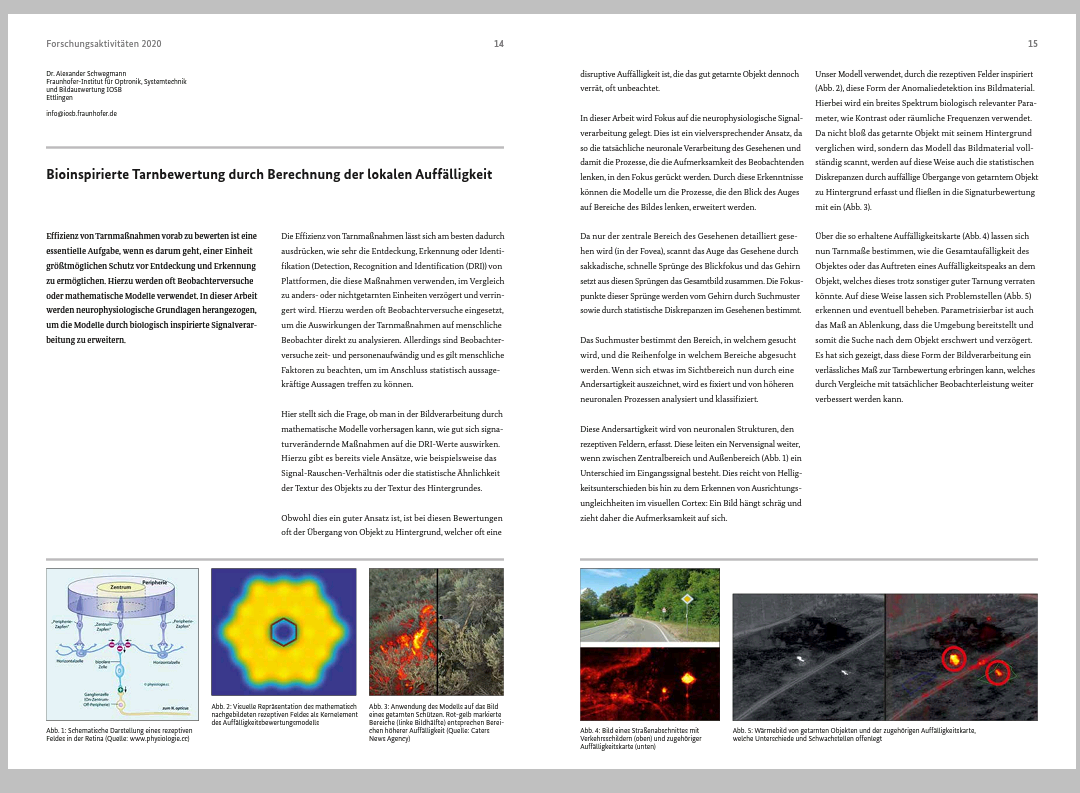
Task: Click the red saliency map below the road photo
Action: point(649,682)
